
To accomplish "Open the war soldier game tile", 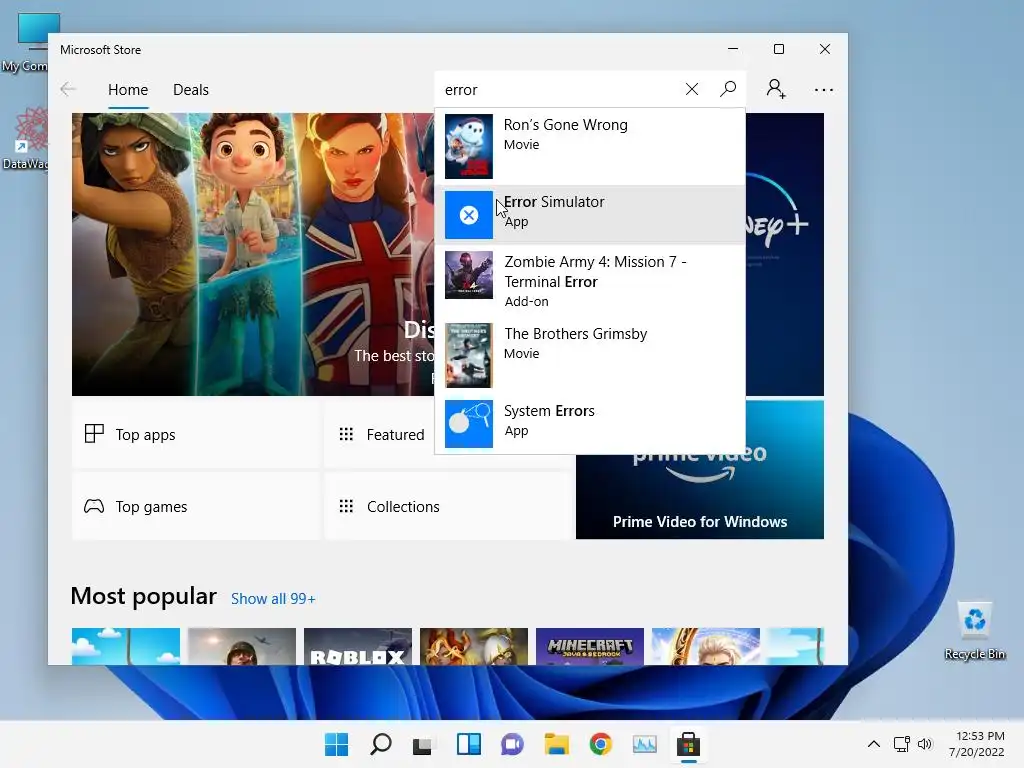I will point(242,647).
